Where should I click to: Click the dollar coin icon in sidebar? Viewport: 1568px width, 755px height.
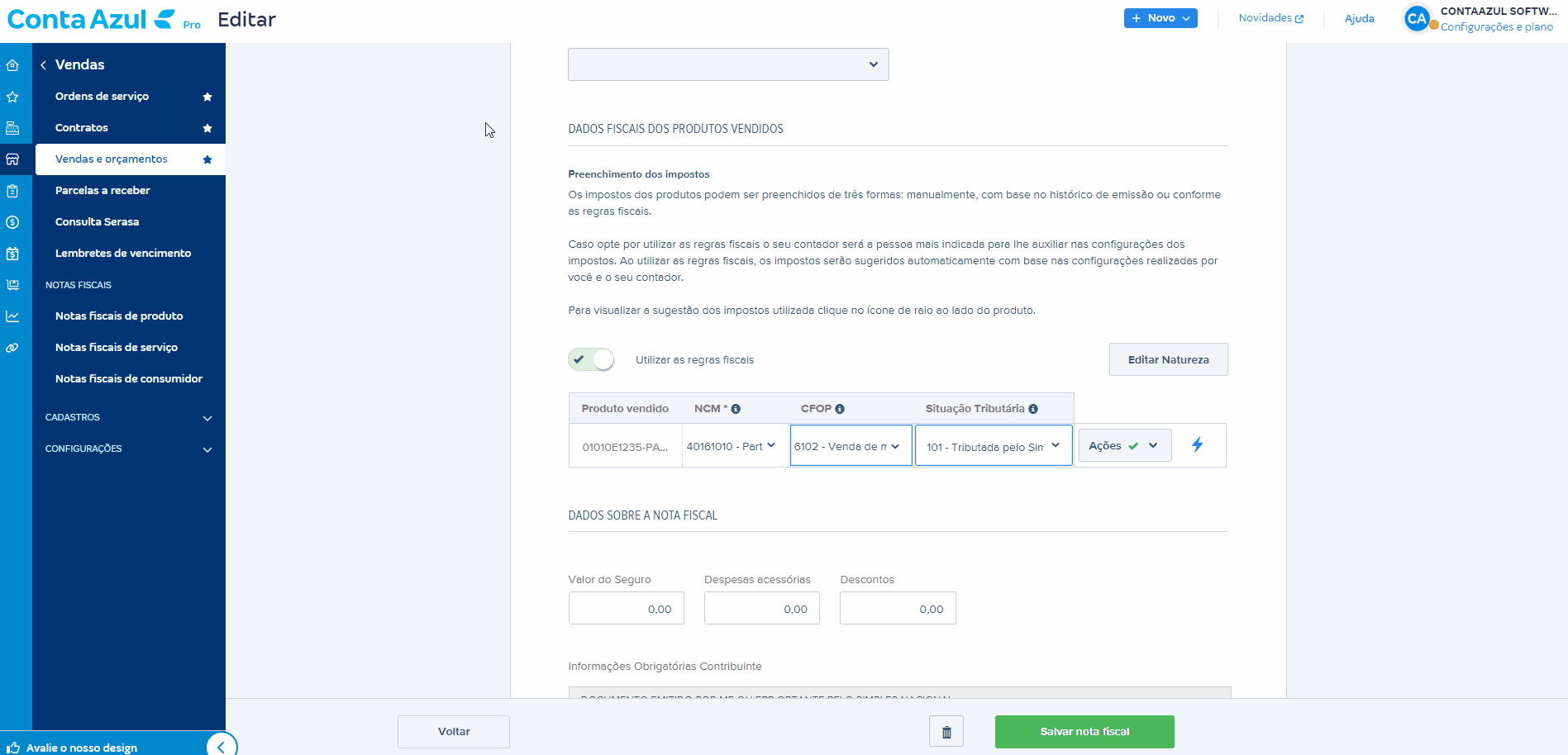tap(12, 222)
